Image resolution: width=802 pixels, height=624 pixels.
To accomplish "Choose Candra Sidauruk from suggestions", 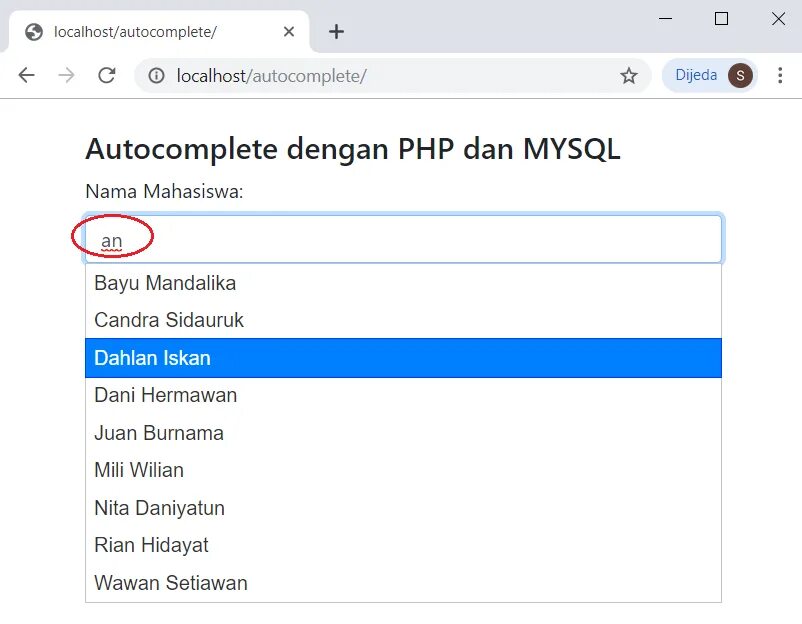I will [x=403, y=320].
